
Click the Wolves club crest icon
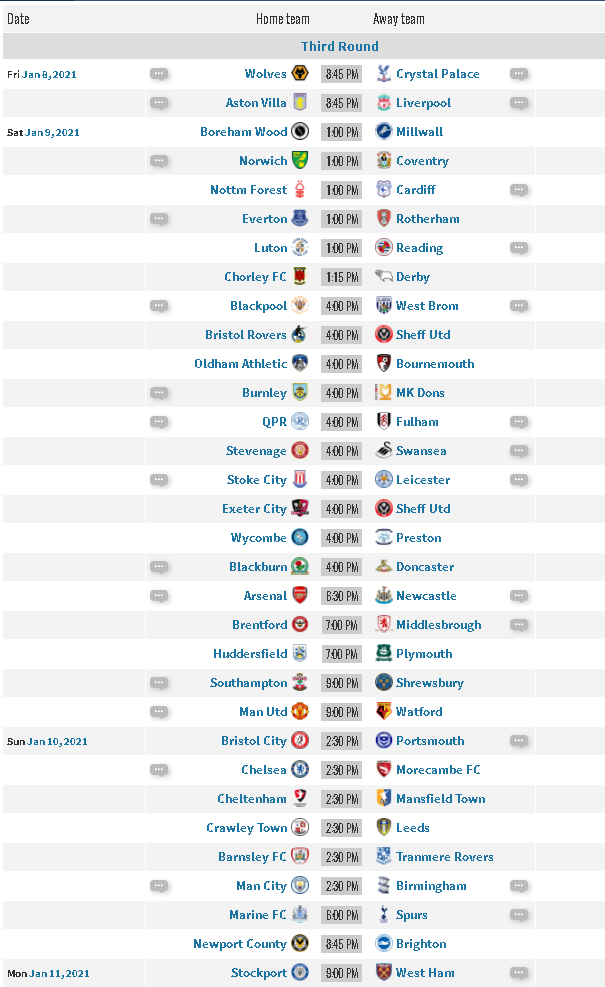[x=300, y=74]
